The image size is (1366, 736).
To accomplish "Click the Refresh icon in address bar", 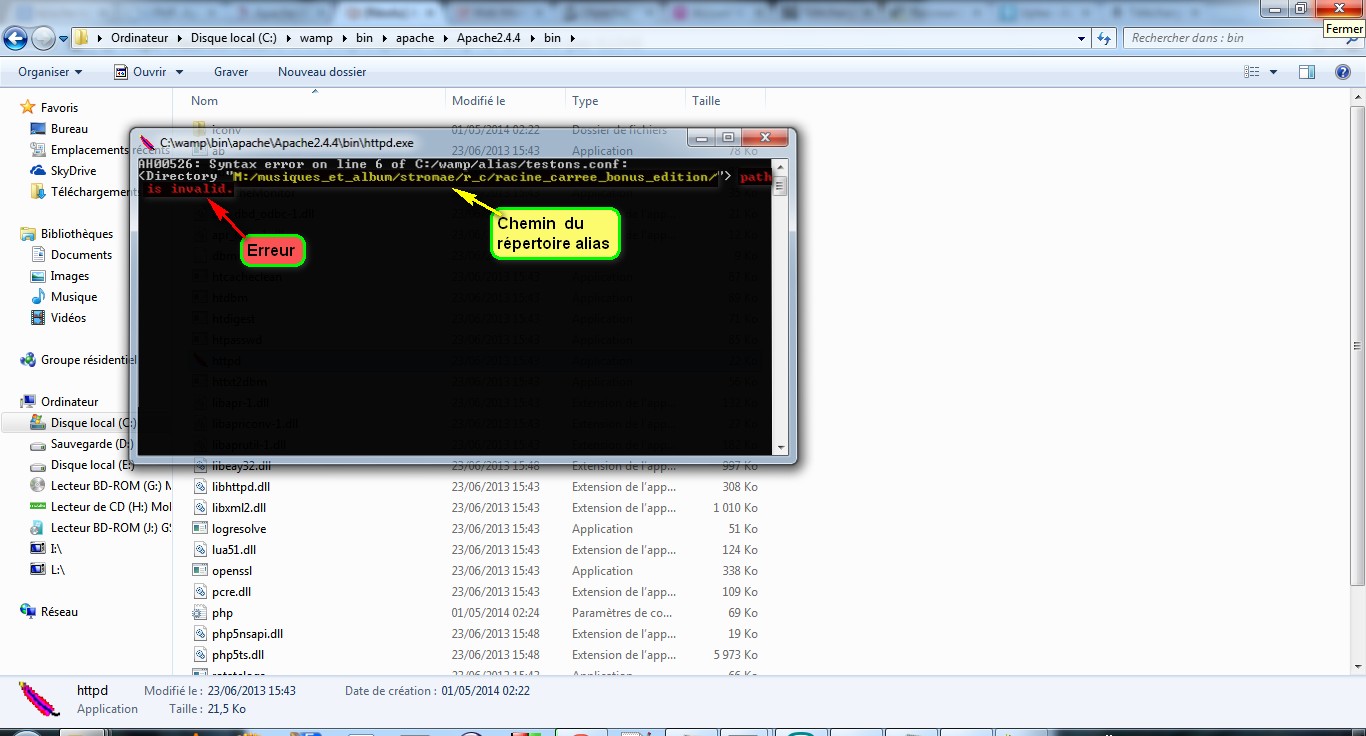I will click(1102, 38).
